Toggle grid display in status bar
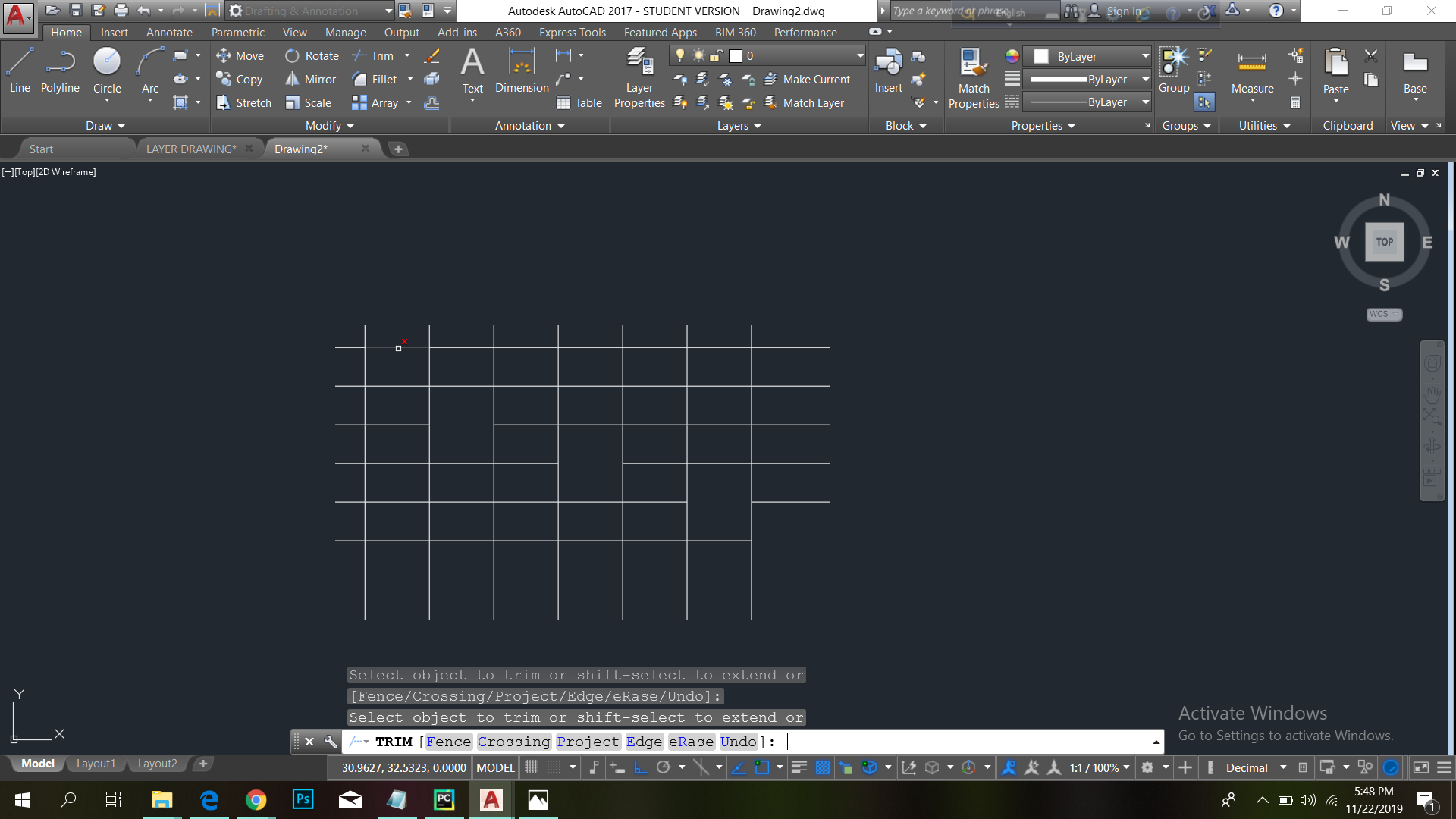Viewport: 1456px width, 819px height. 532,767
